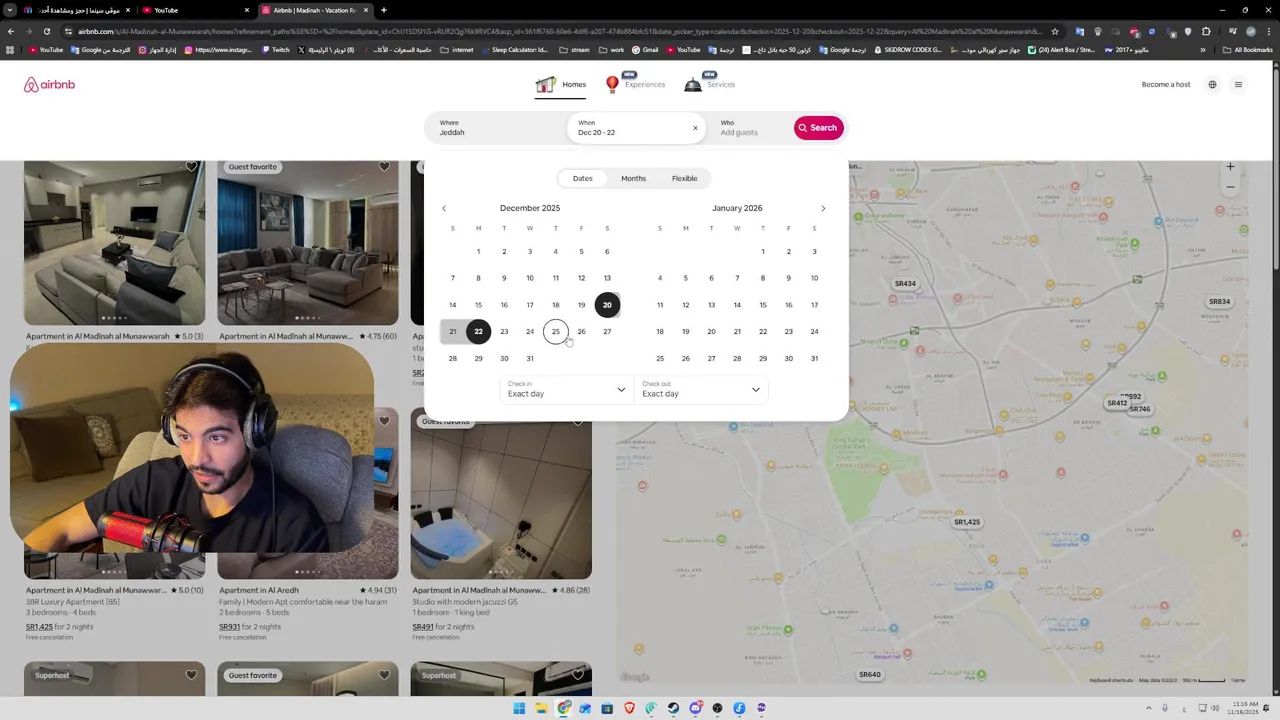Heart the modern jacuzzi studio listing

[578, 422]
